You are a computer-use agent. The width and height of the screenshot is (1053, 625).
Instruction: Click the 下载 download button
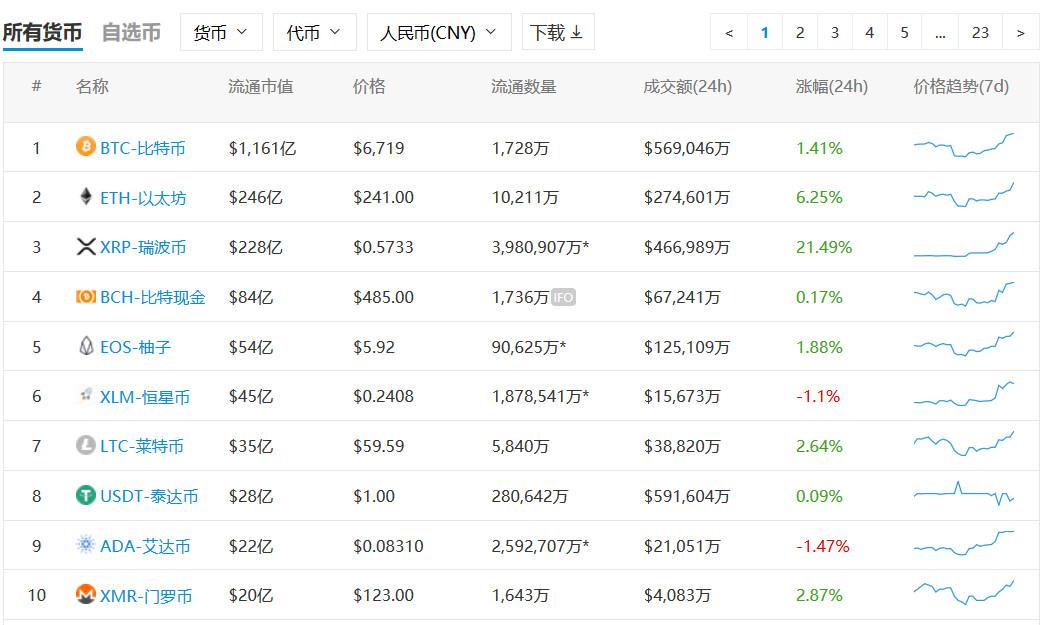557,32
